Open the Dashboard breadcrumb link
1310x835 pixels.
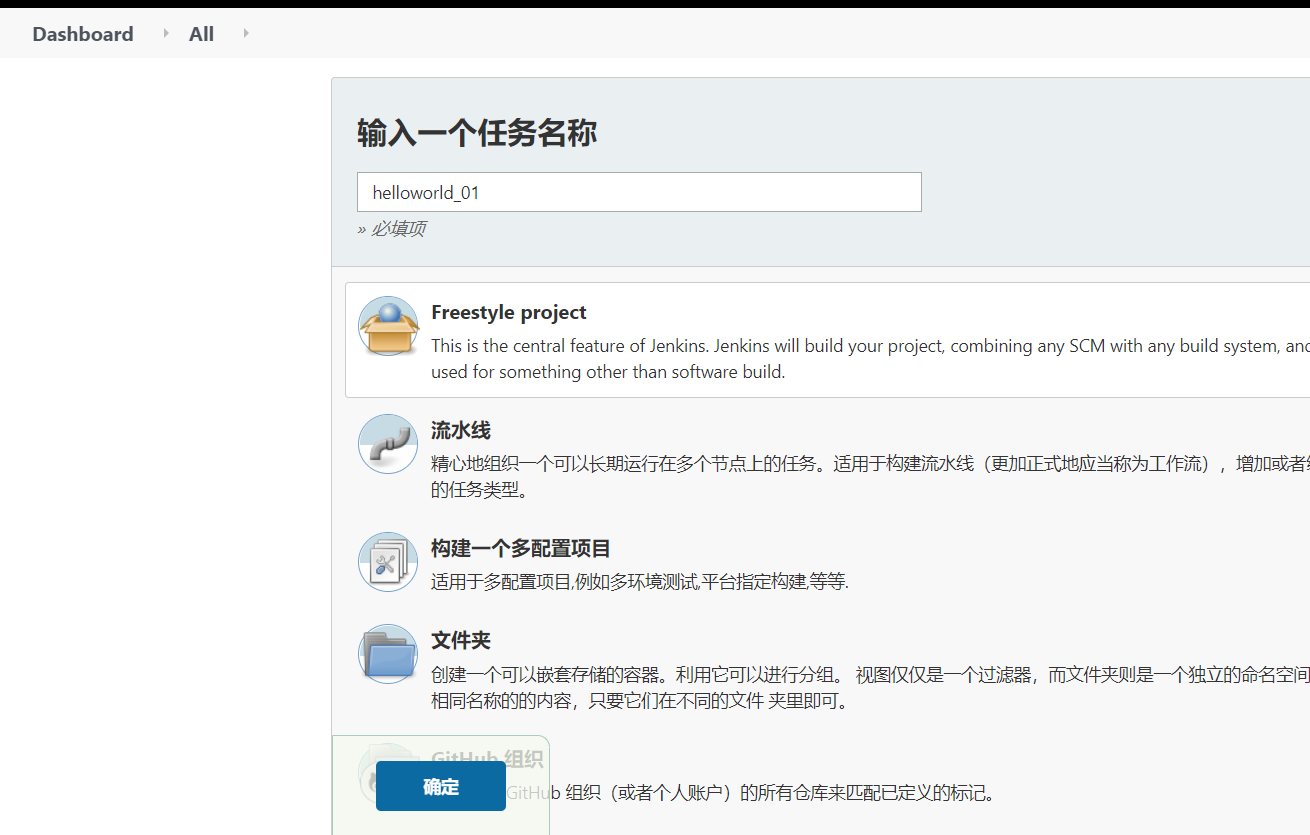coord(83,34)
